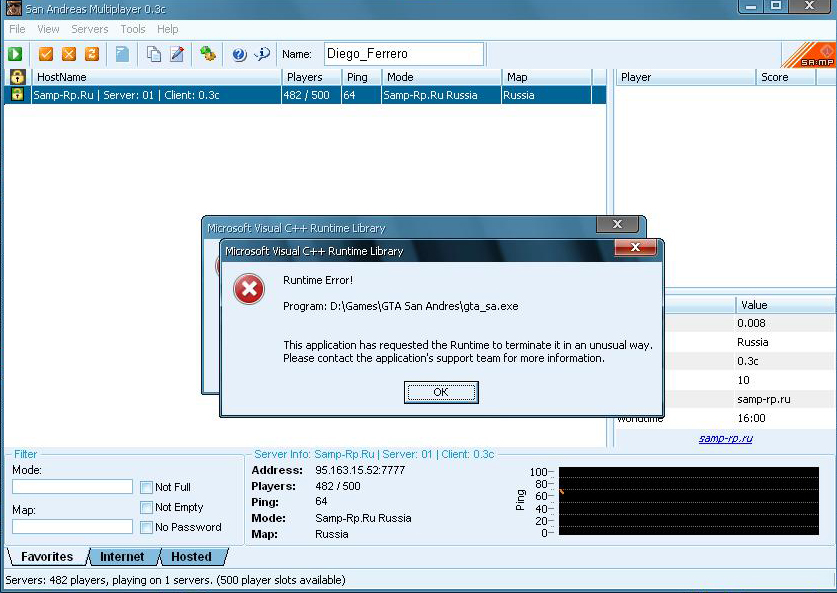Image resolution: width=837 pixels, height=593 pixels.
Task: Click the Add Server checkmark icon
Action: [46, 54]
